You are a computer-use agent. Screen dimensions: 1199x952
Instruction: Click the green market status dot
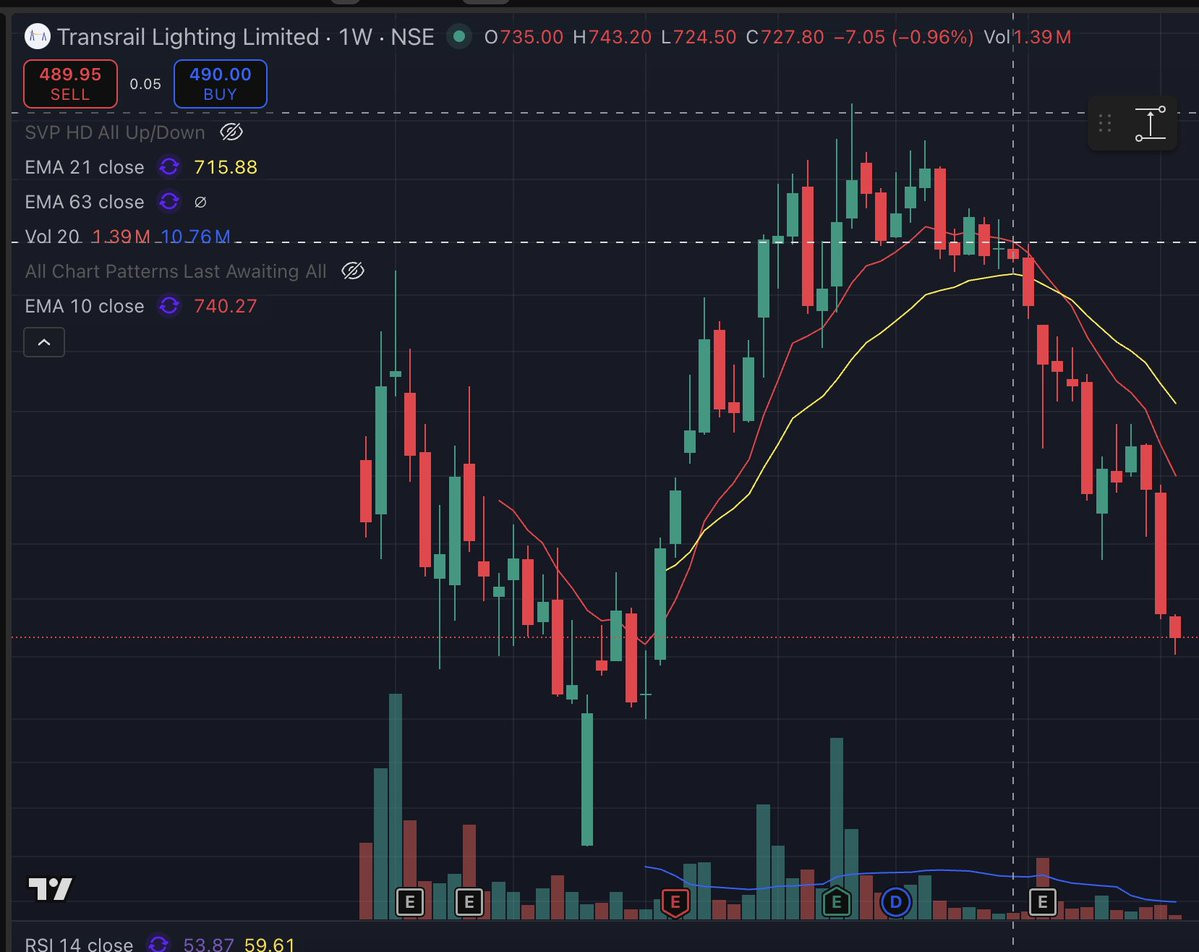[x=459, y=35]
